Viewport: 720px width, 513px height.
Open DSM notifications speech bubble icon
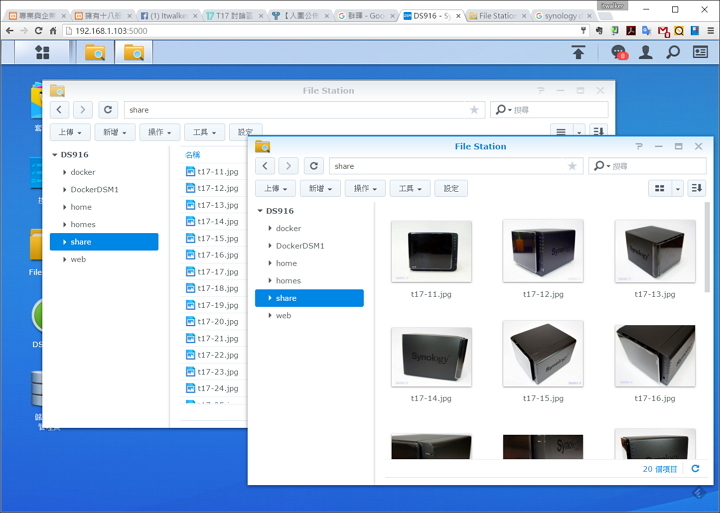click(618, 52)
